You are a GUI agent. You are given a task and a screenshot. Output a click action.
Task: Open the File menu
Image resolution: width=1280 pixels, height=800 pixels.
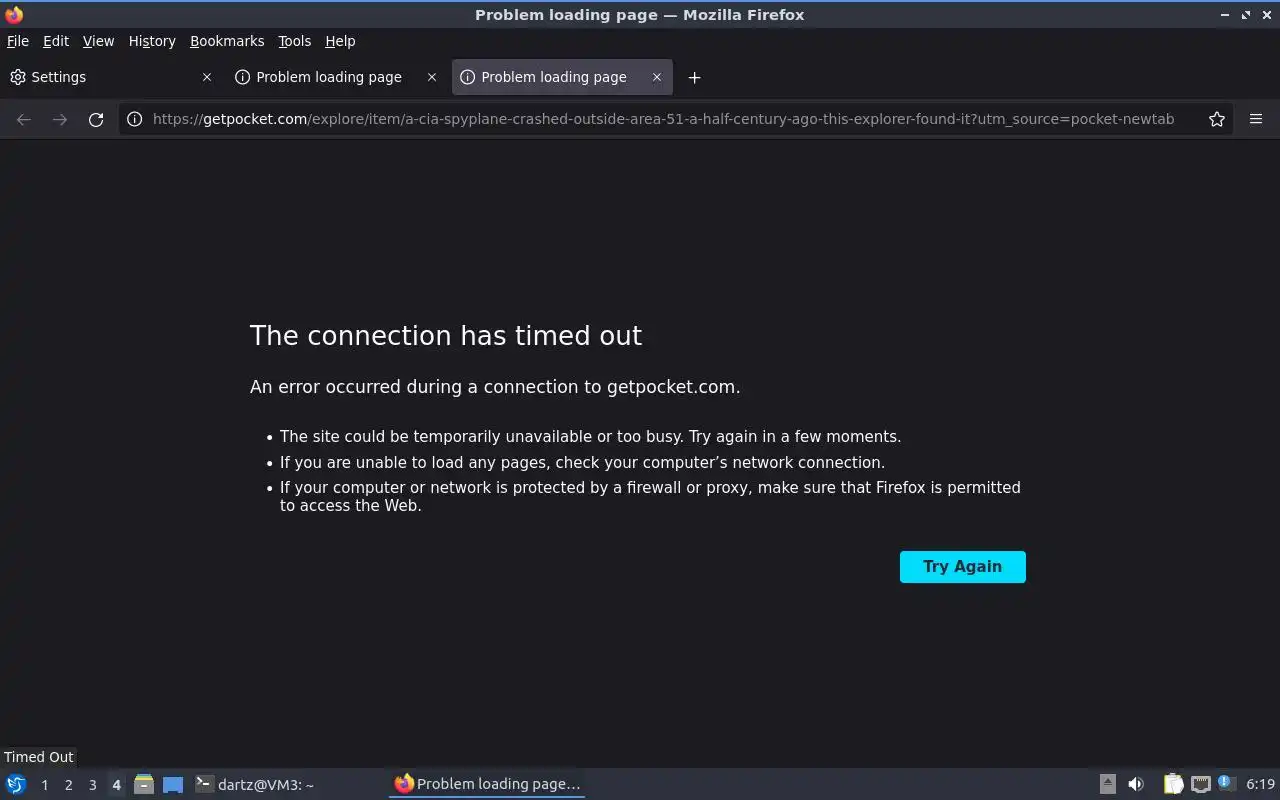click(x=18, y=41)
